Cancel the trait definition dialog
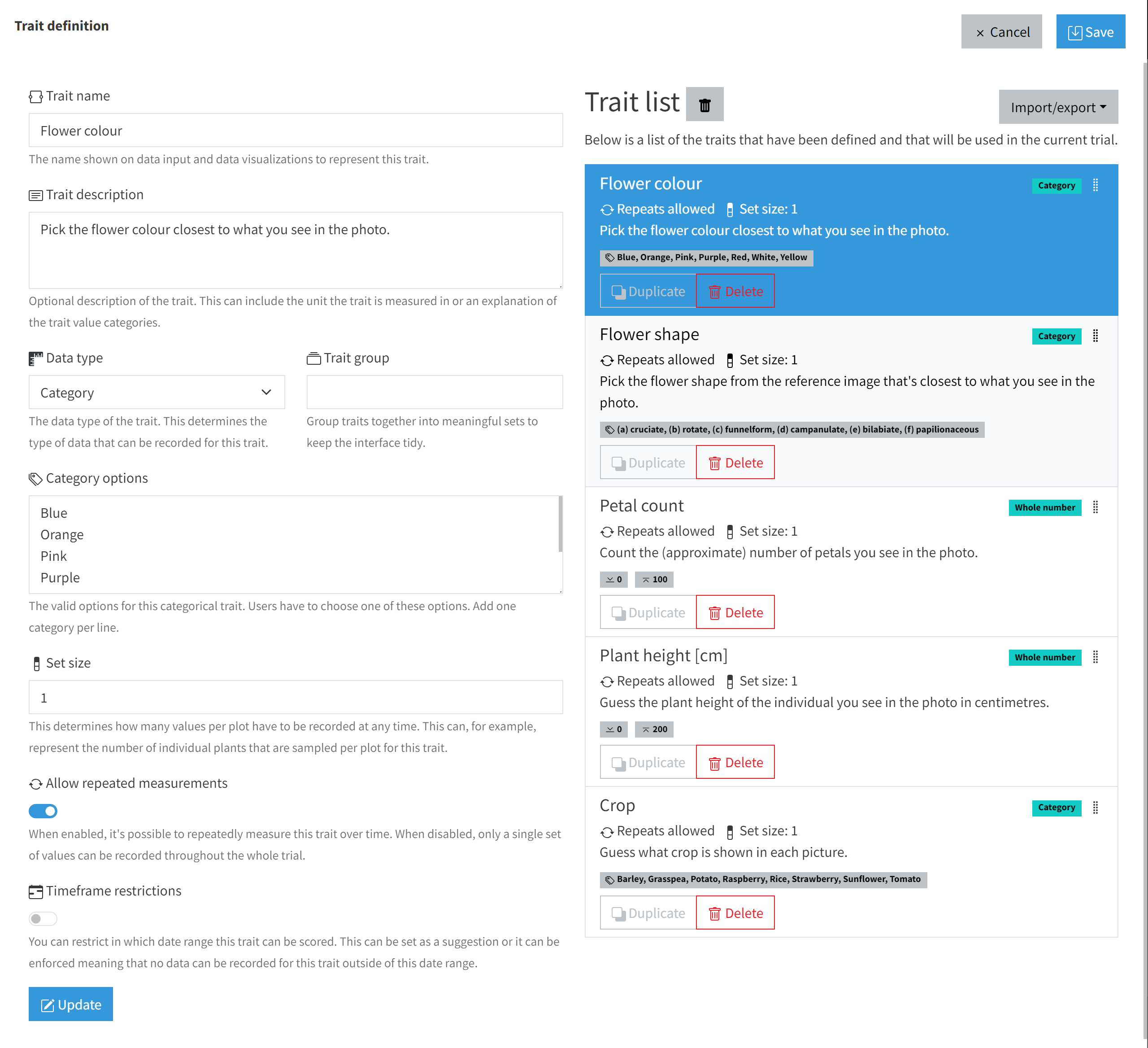 click(x=1001, y=32)
